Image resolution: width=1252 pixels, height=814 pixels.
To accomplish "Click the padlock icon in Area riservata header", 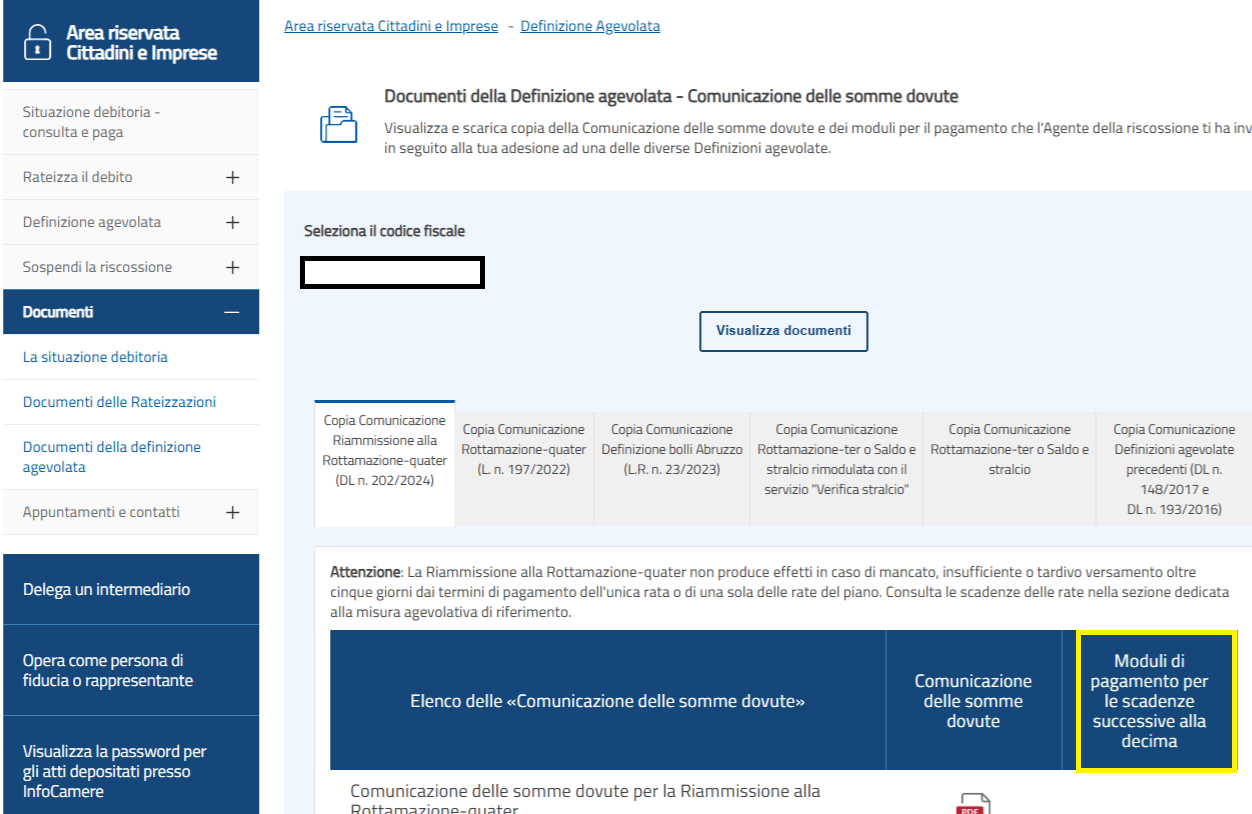I will click(x=37, y=43).
